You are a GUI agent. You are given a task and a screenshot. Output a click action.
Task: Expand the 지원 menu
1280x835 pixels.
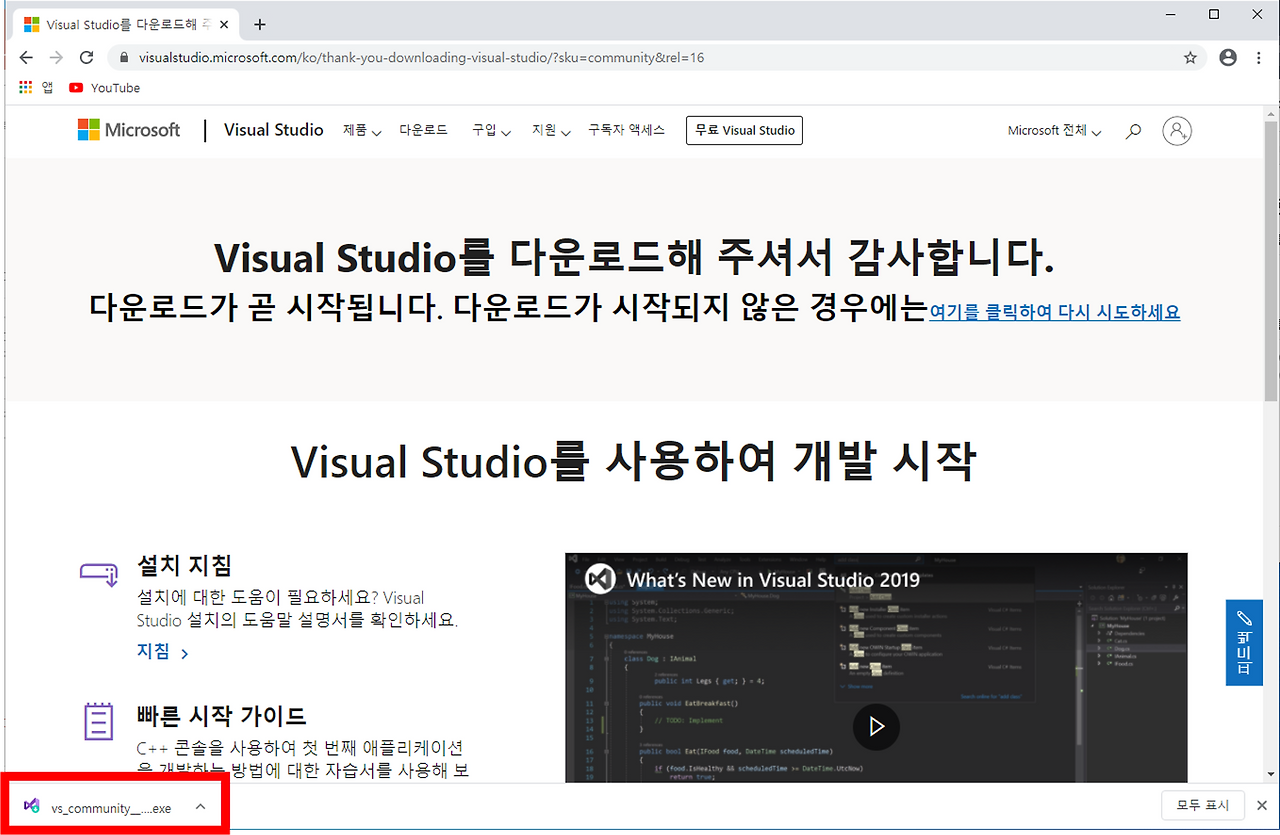pyautogui.click(x=551, y=131)
